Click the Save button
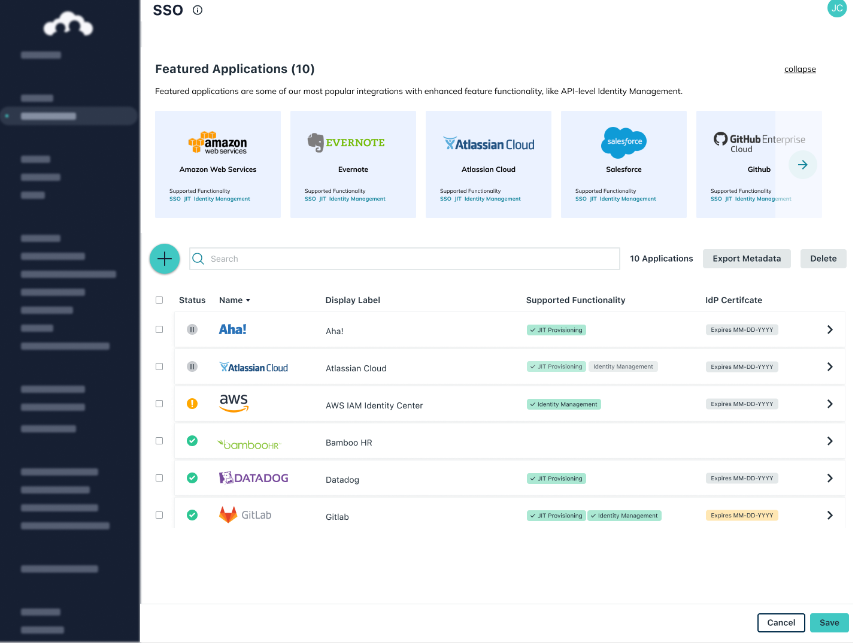Image resolution: width=853 pixels, height=643 pixels. [x=829, y=622]
